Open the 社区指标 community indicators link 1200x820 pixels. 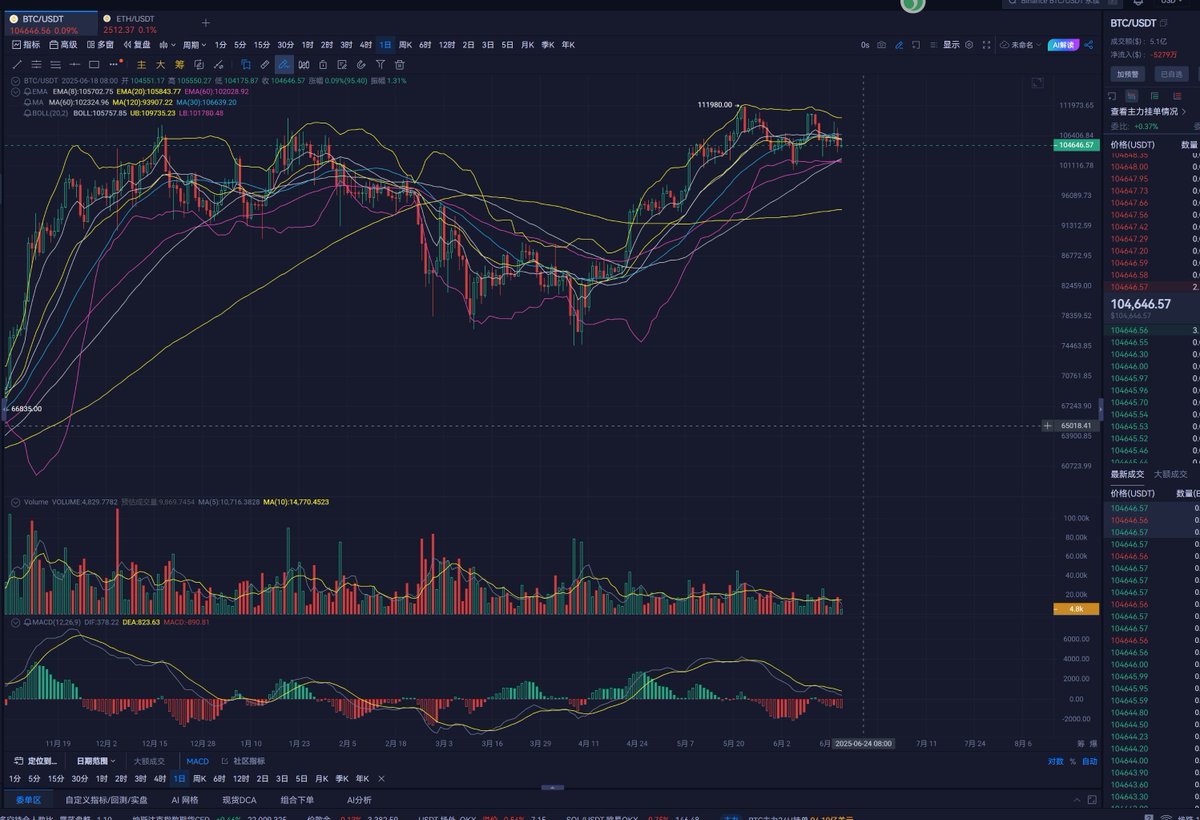(244, 761)
